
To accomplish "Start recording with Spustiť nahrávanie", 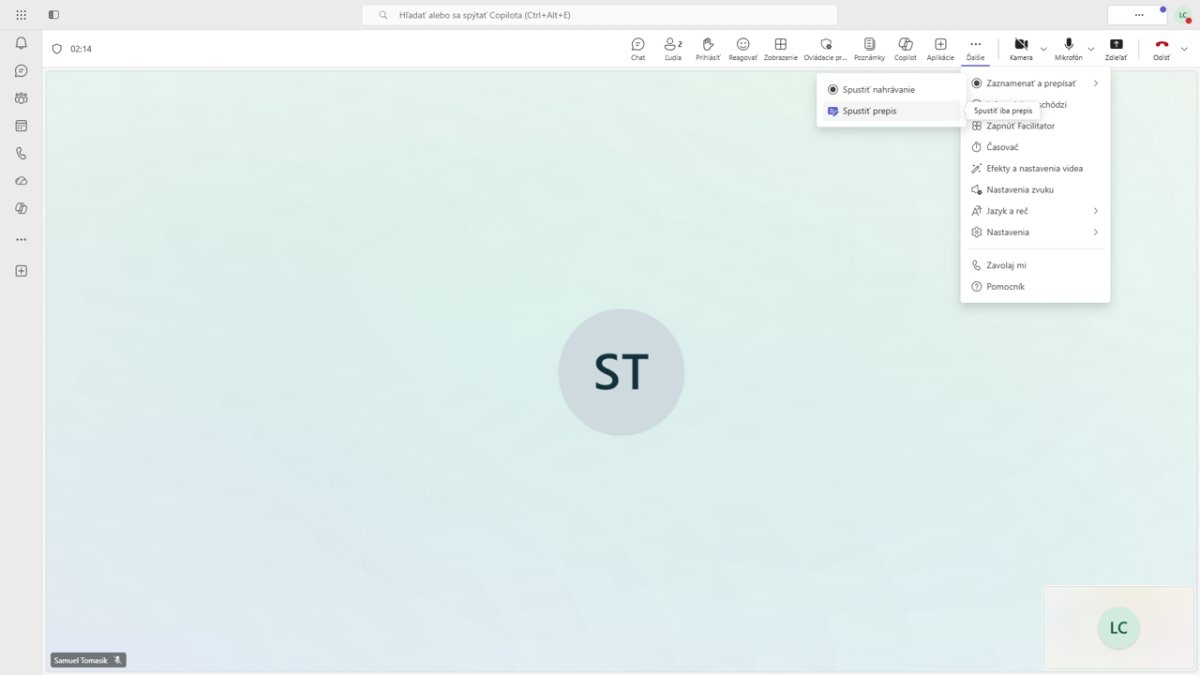I will pos(878,90).
